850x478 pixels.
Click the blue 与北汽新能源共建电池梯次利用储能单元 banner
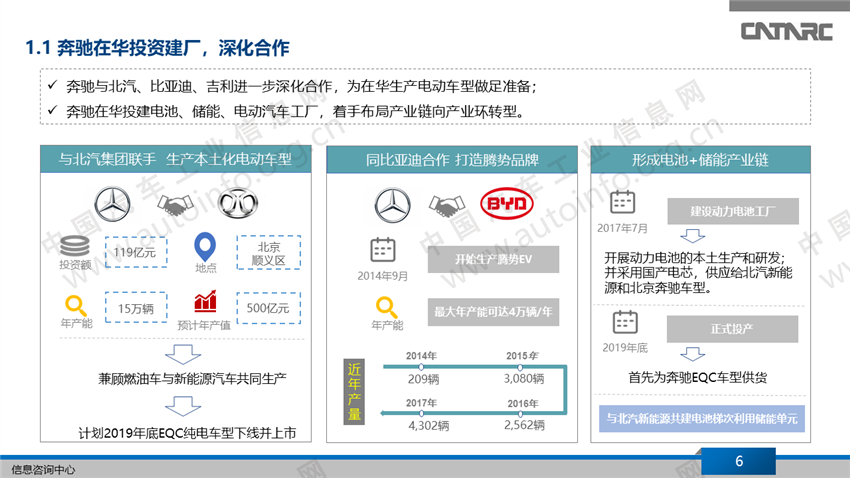click(x=701, y=418)
